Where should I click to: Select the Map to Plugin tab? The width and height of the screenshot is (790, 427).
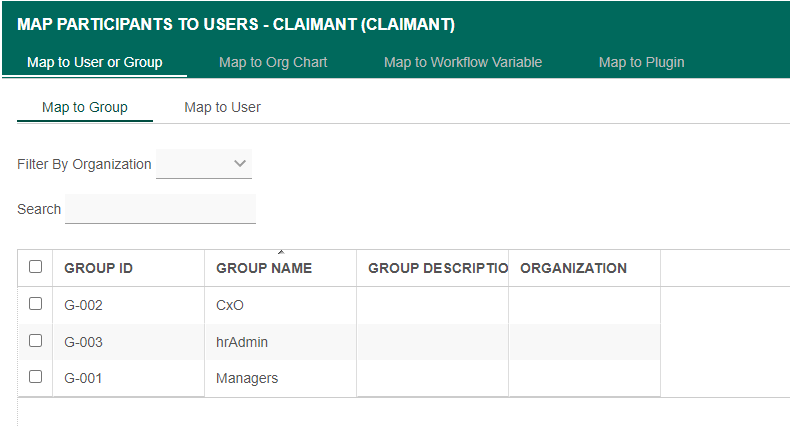[x=641, y=62]
